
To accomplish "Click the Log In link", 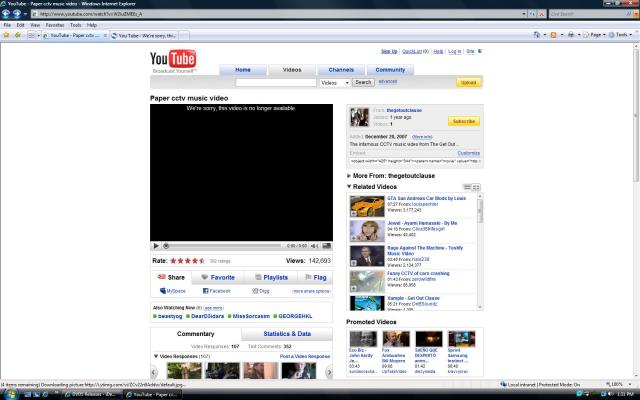I will 455,51.
